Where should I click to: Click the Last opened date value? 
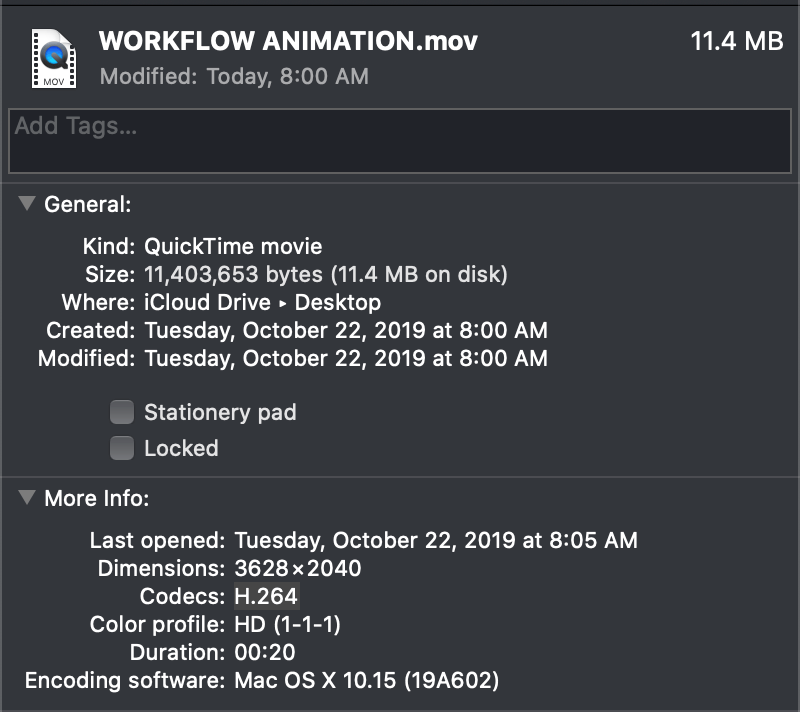click(435, 541)
